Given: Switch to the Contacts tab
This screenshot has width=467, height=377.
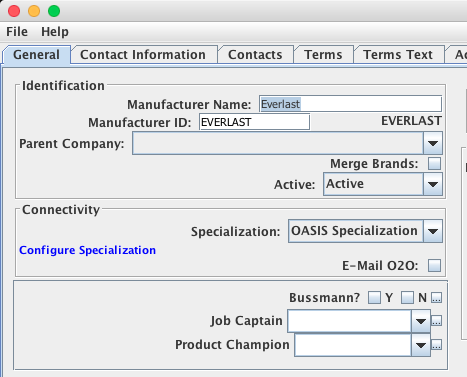Looking at the screenshot, I should 255,55.
